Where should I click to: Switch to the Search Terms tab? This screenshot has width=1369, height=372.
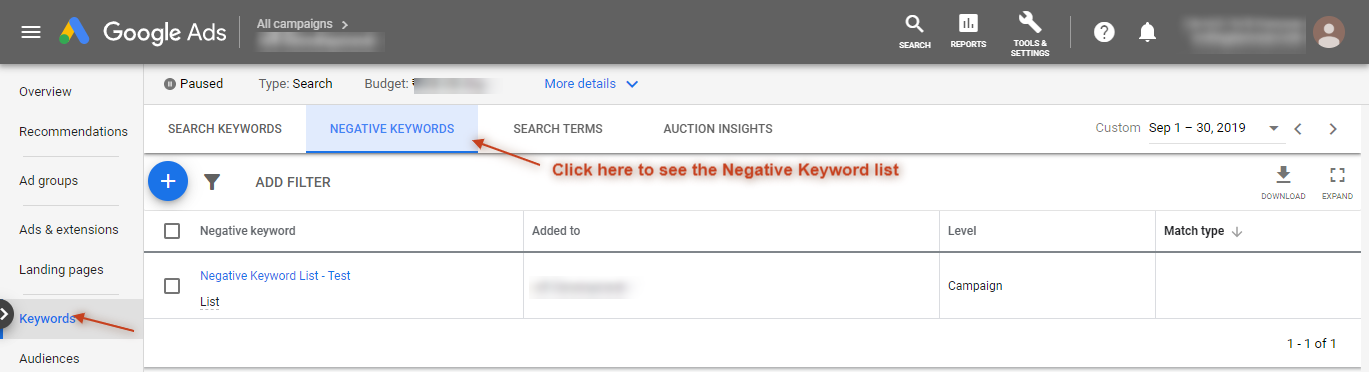pyautogui.click(x=558, y=129)
